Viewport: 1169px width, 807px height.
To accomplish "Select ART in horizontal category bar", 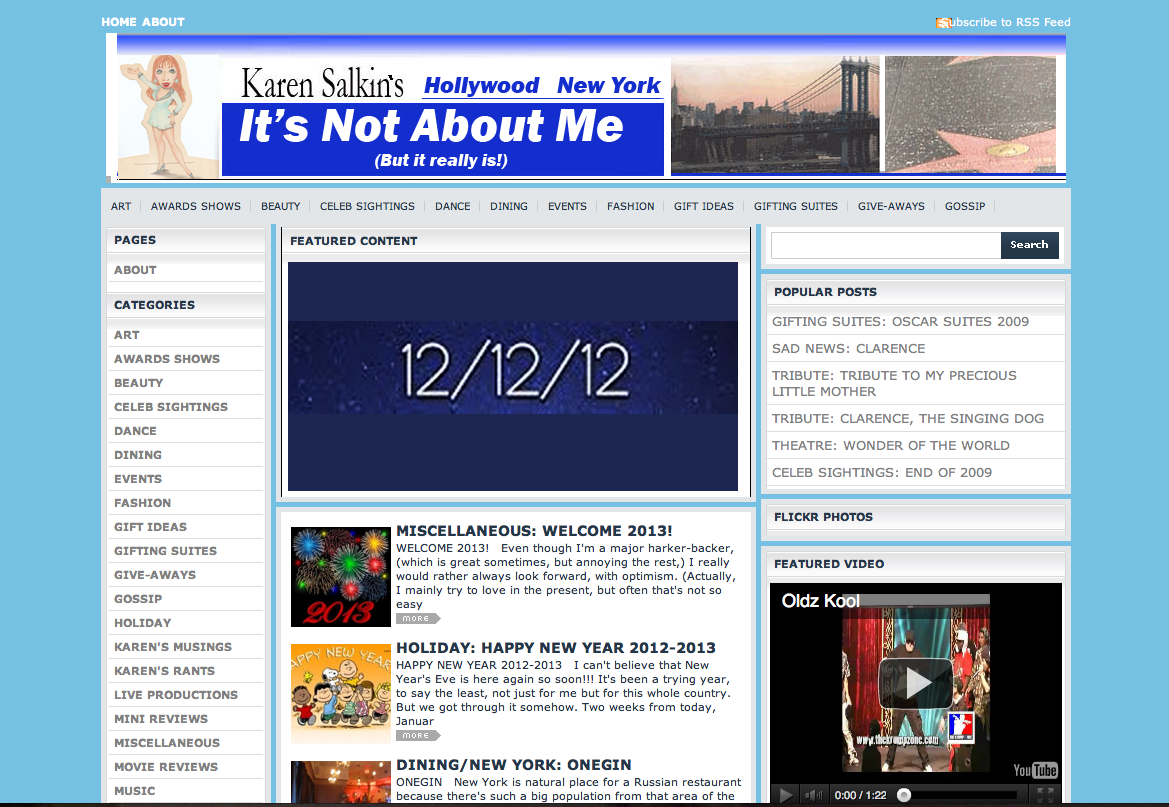I will coord(121,206).
